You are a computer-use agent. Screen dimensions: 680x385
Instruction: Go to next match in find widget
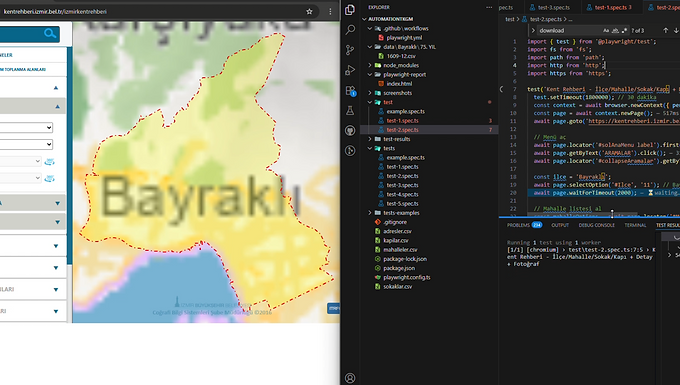point(676,30)
